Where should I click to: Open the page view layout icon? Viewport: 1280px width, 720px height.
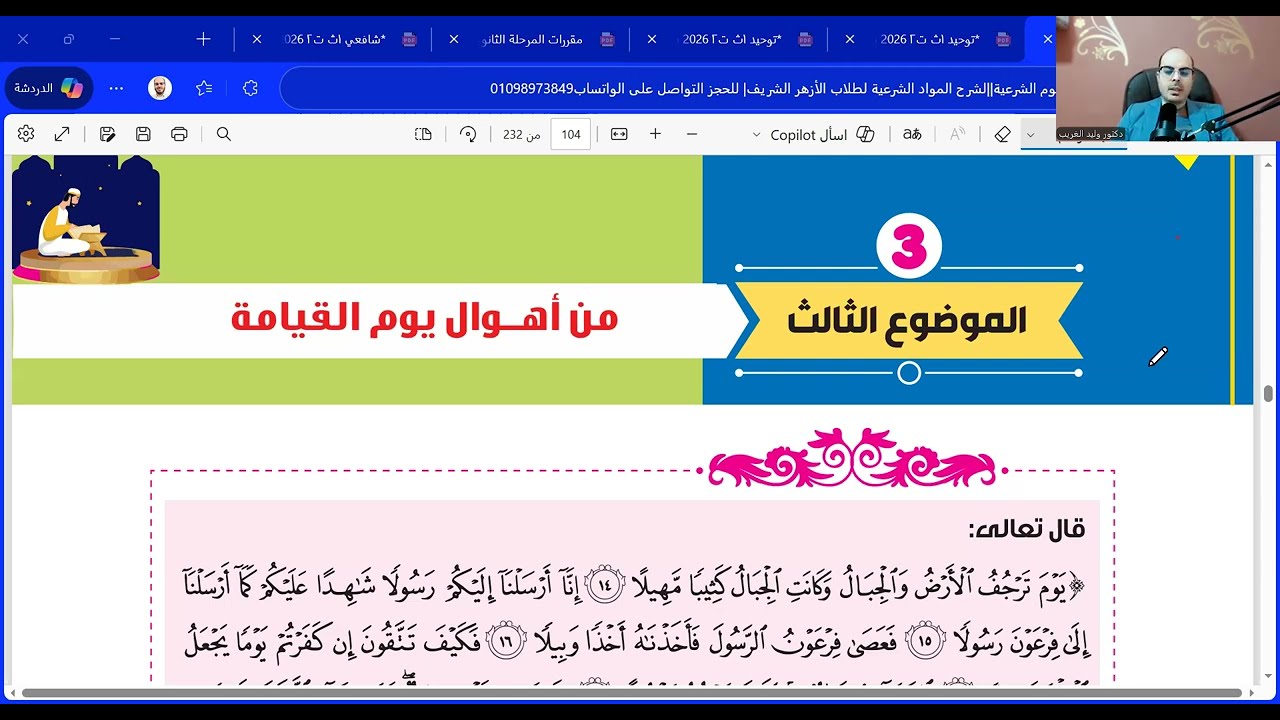tap(423, 134)
